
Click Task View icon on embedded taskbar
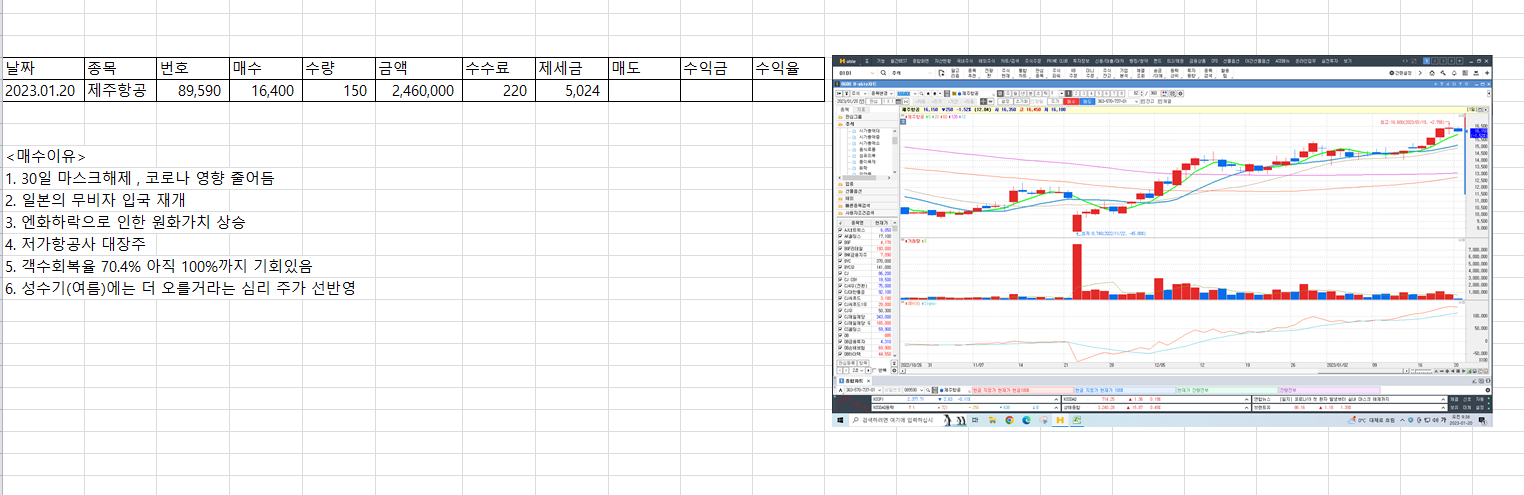pyautogui.click(x=975, y=420)
